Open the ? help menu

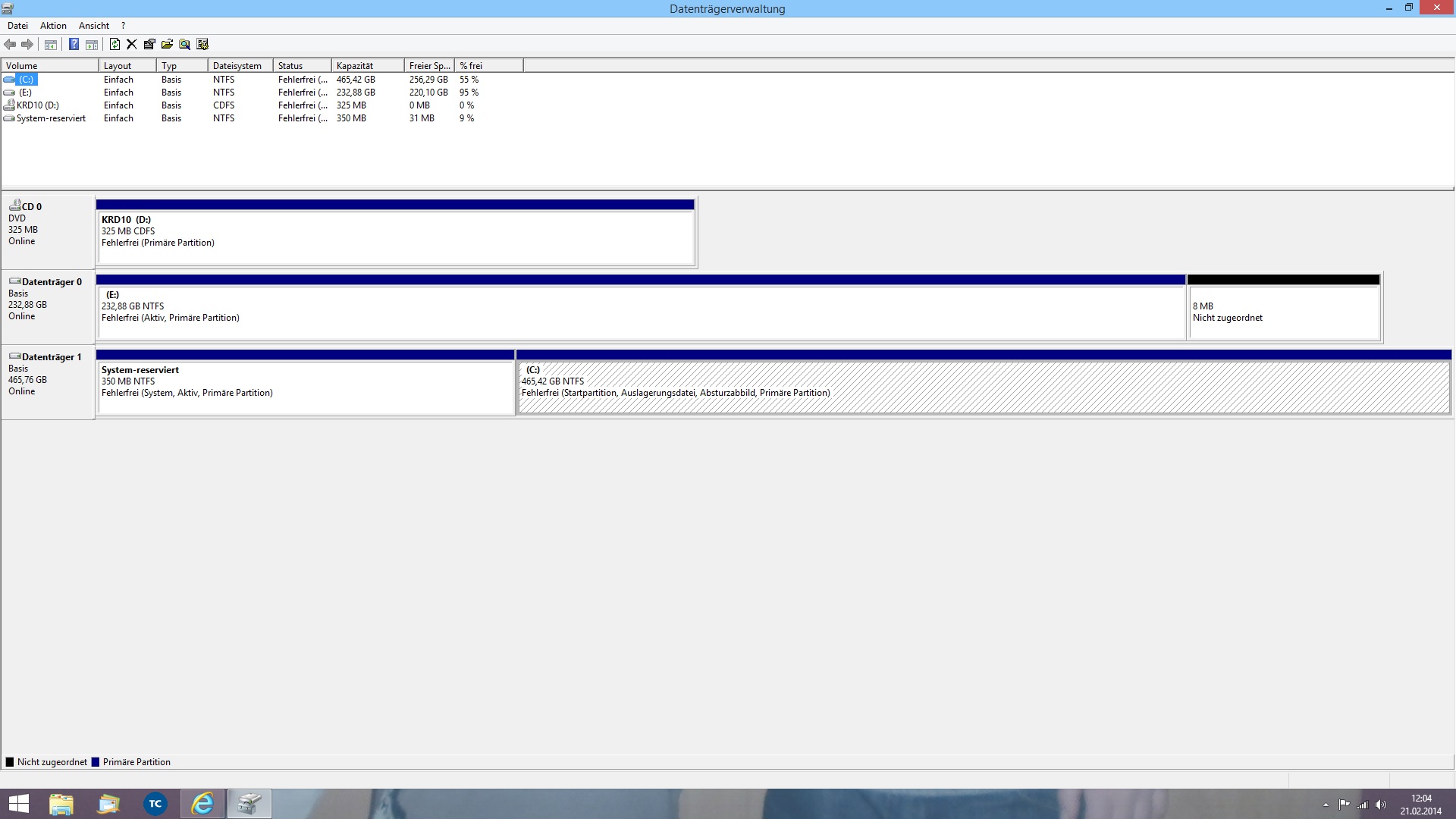coord(123,26)
